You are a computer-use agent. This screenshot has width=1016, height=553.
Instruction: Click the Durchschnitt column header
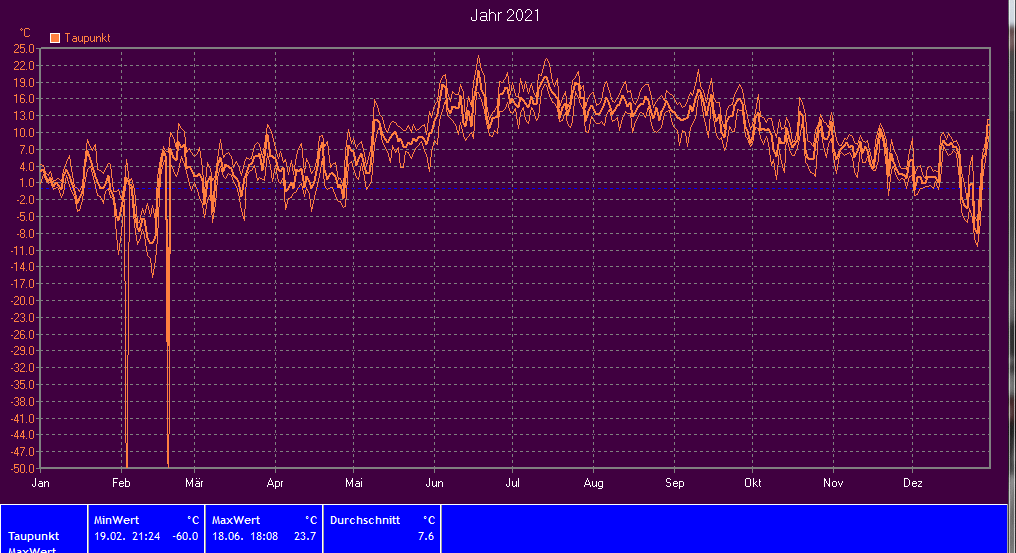tap(365, 520)
